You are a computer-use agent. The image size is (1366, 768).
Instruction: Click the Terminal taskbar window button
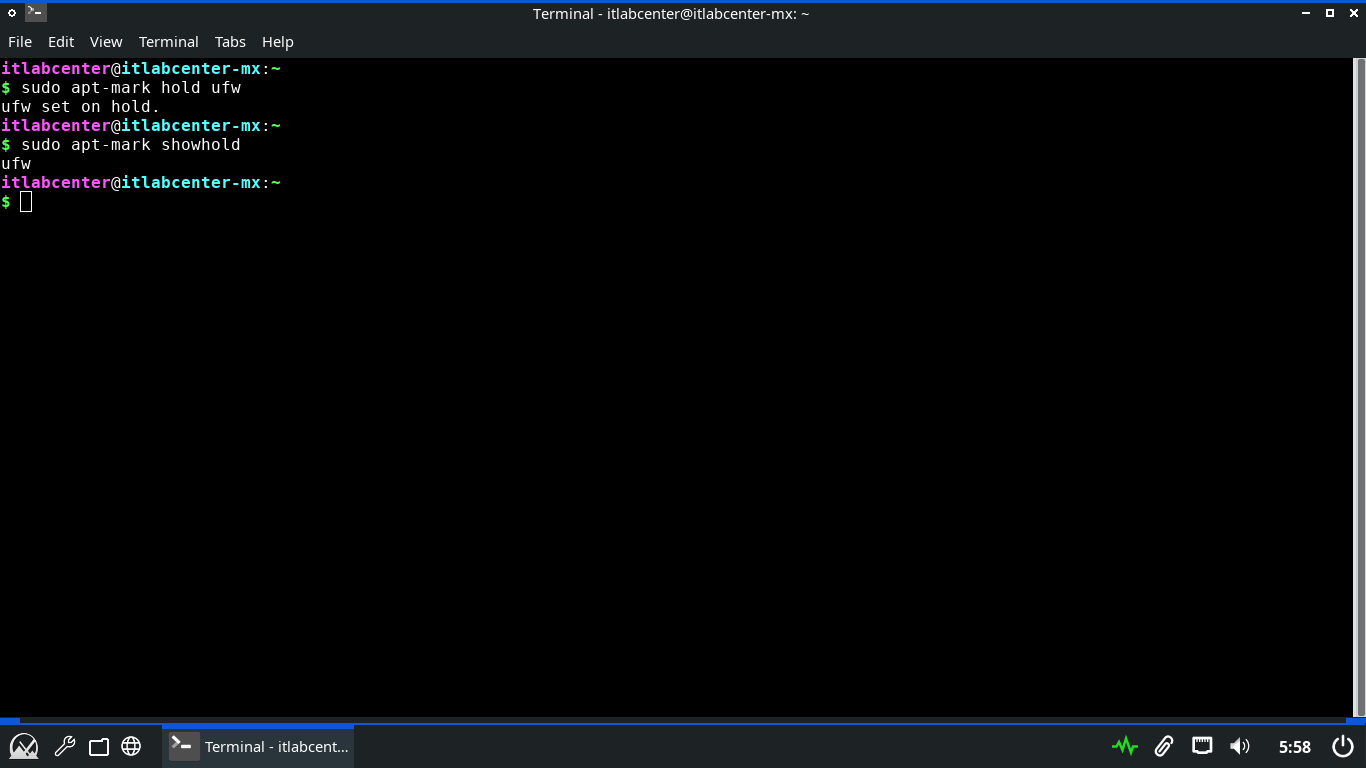tap(259, 746)
